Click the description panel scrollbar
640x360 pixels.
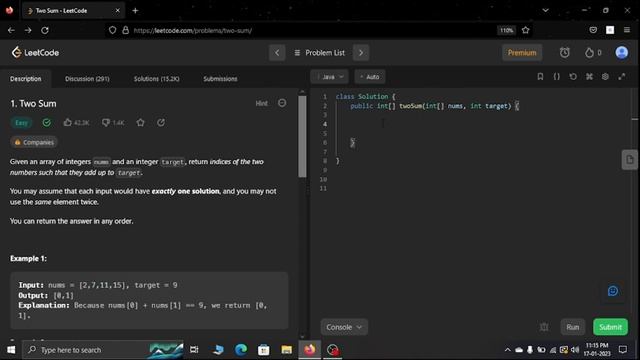(x=302, y=137)
